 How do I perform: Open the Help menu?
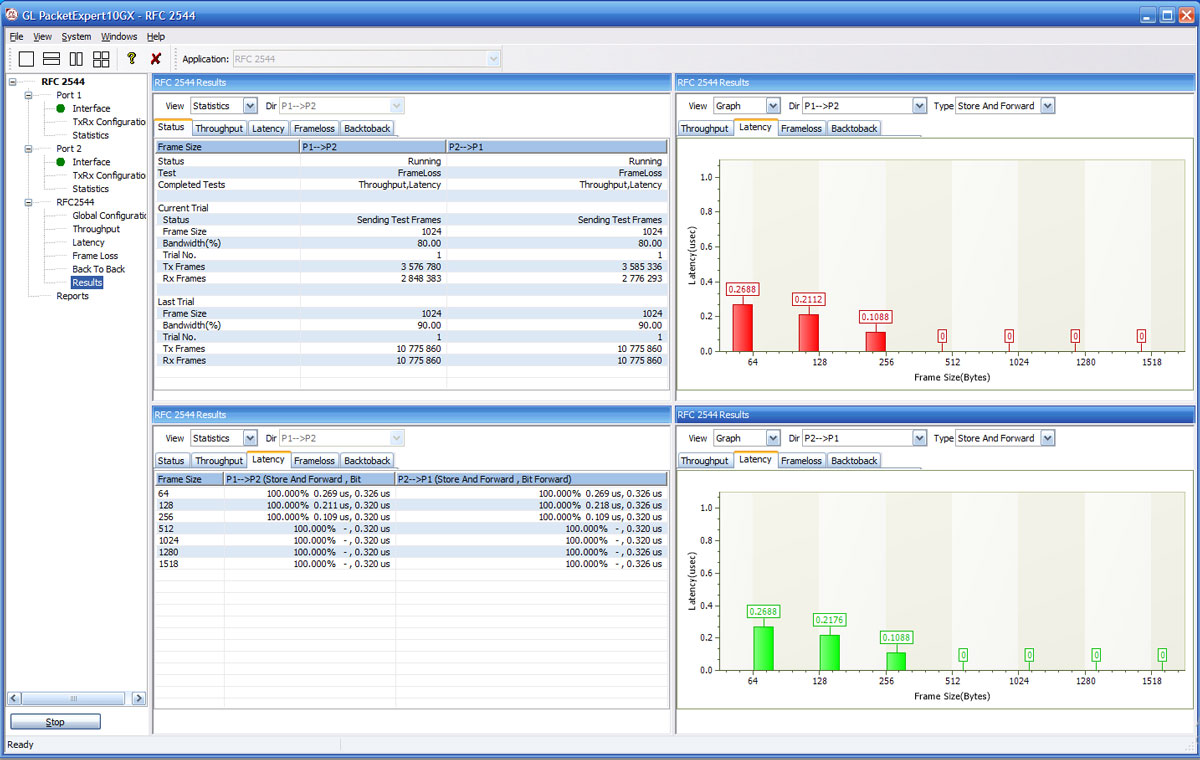coord(156,37)
